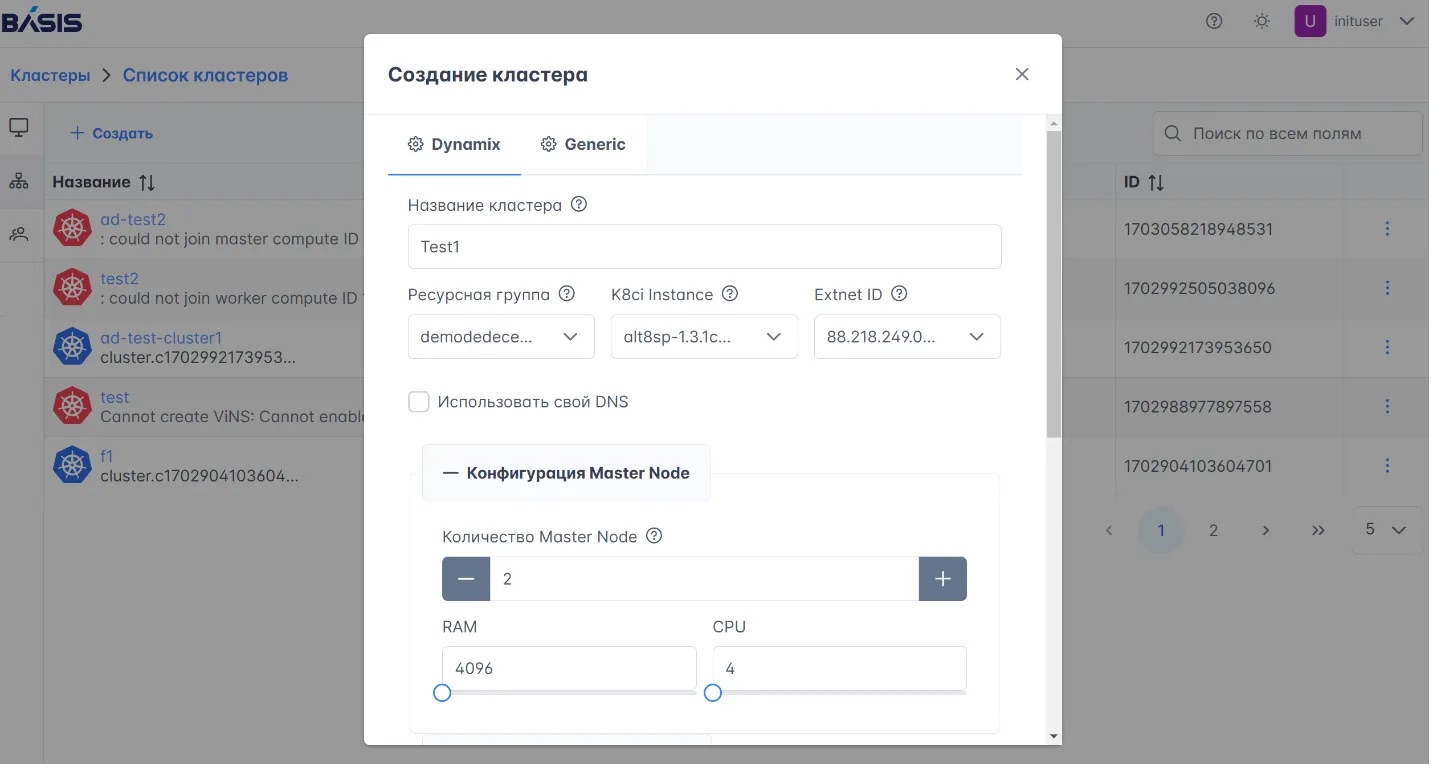Click the help icon beside Название кластера
The width and height of the screenshot is (1431, 769).
coord(579,205)
